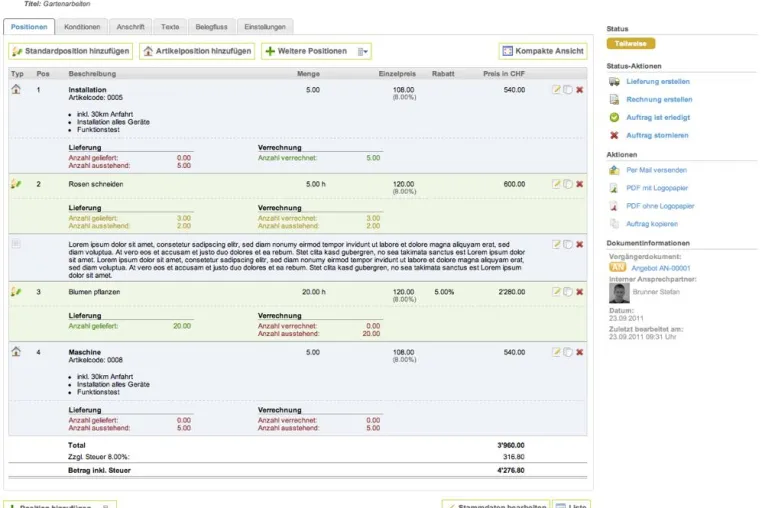
Task: Edit the Installation position with pencil icon
Action: (556, 89)
